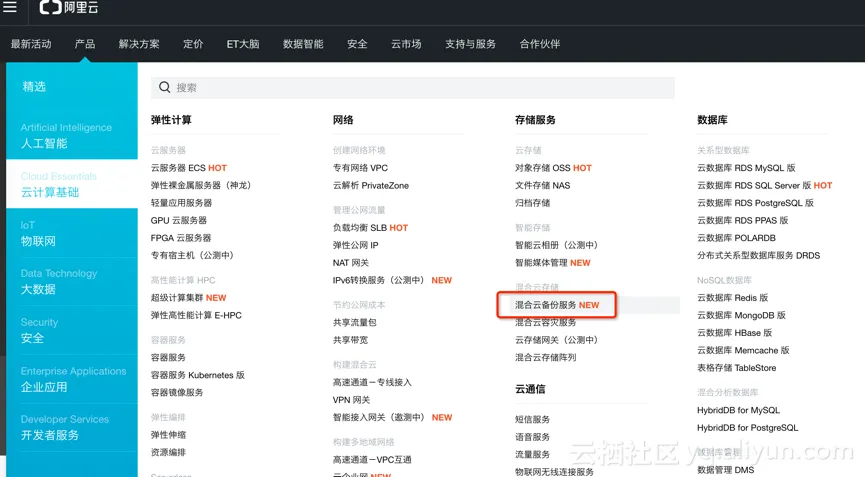This screenshot has height=477, width=865.
Task: Open 容器服务 Kubernetes 版 link
Action: 197,375
